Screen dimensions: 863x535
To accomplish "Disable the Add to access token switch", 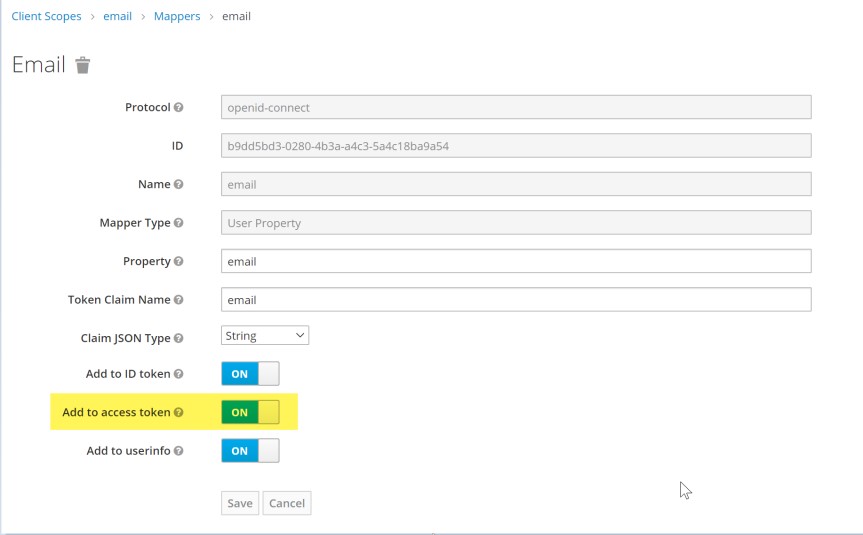I will (x=250, y=412).
